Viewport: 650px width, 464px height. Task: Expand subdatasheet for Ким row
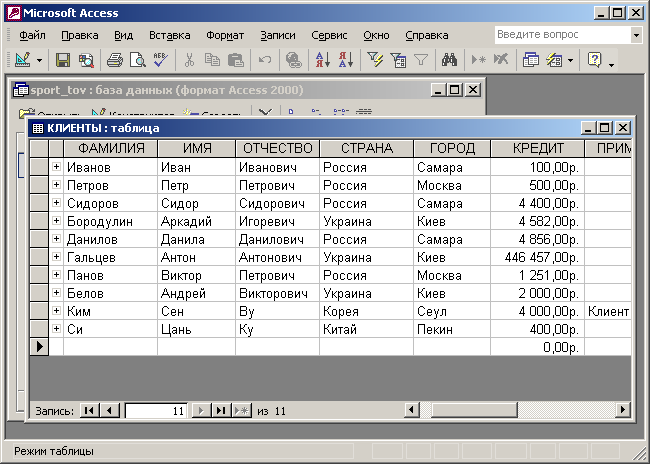coord(56,311)
